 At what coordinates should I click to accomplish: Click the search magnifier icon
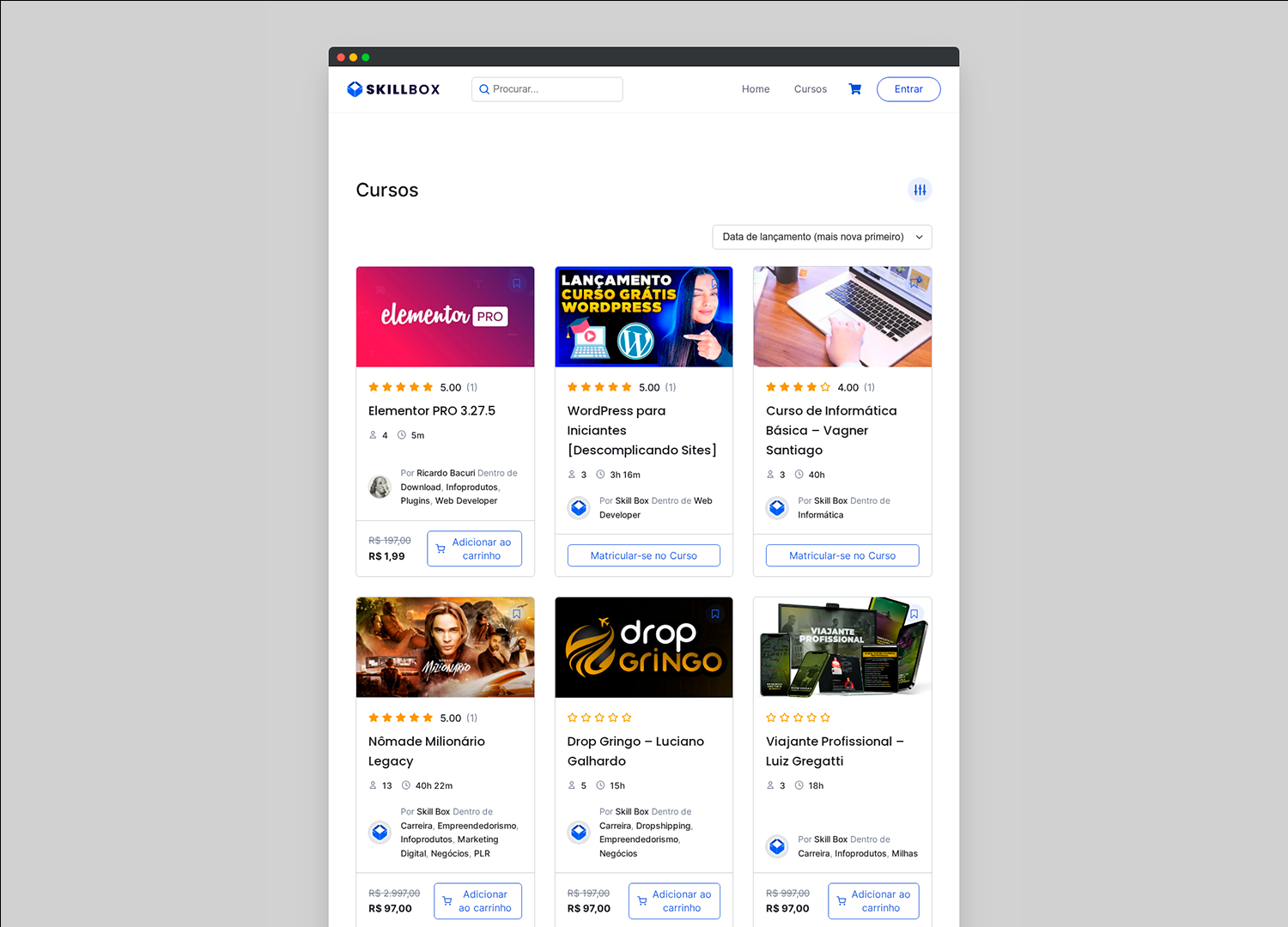(484, 89)
